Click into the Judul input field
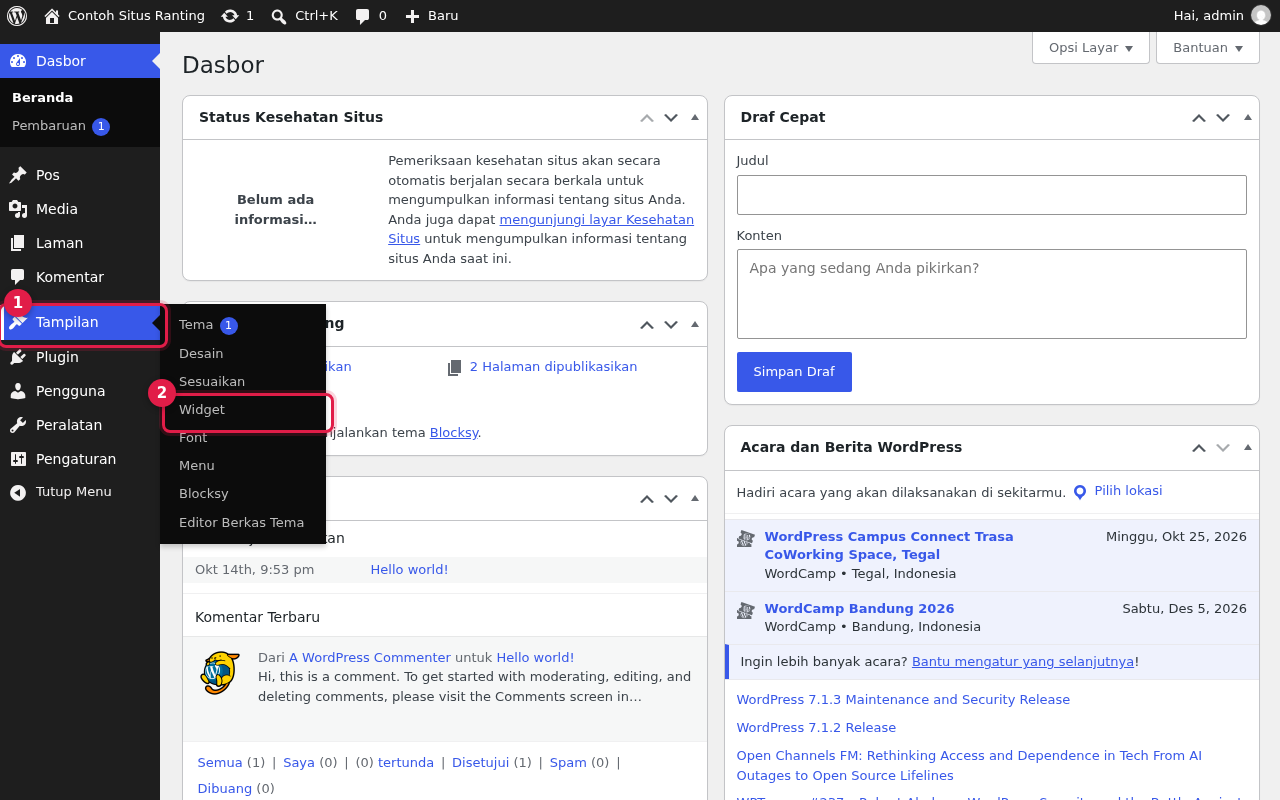The width and height of the screenshot is (1280, 800). tap(992, 195)
